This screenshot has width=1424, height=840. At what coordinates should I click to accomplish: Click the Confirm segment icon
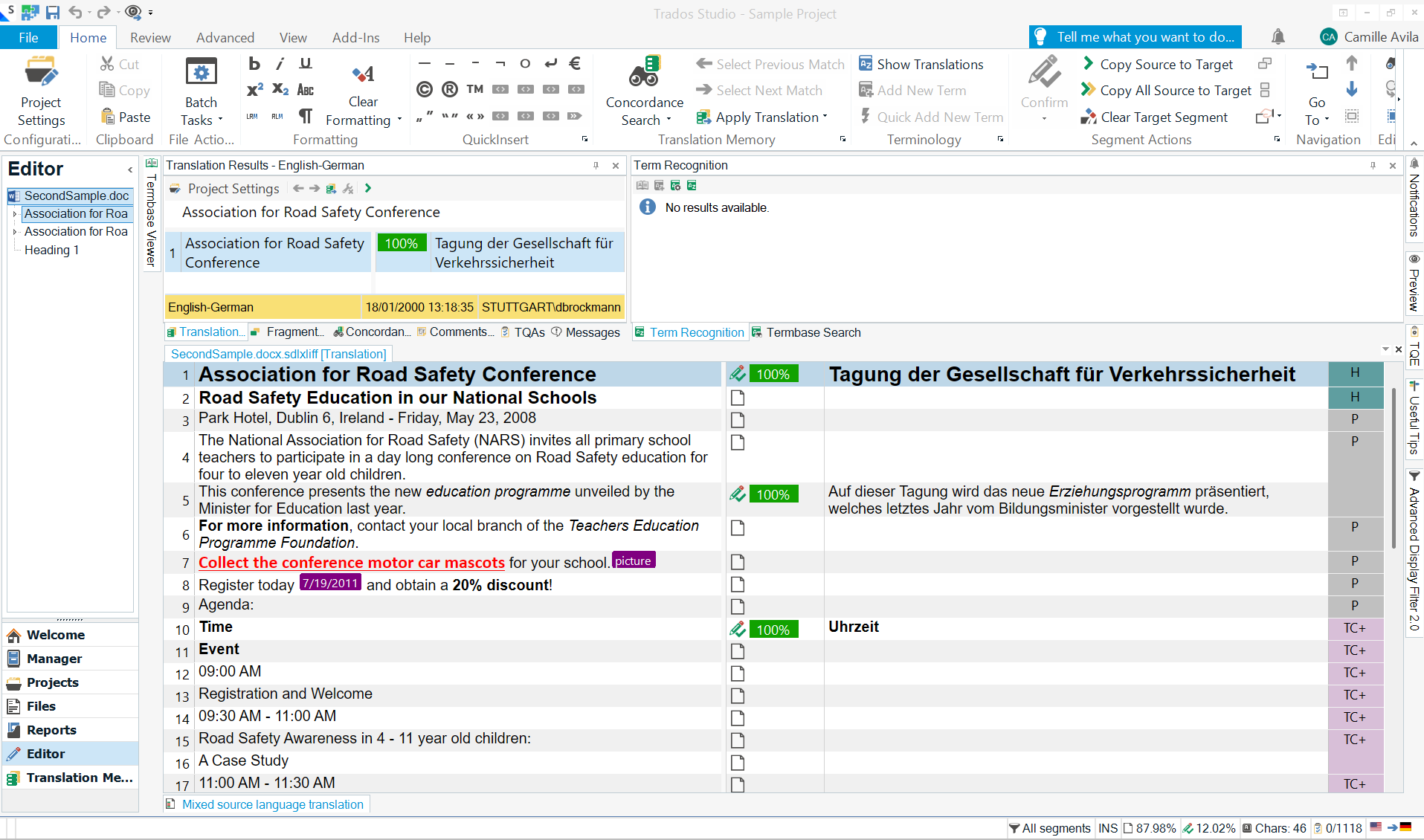point(1044,72)
